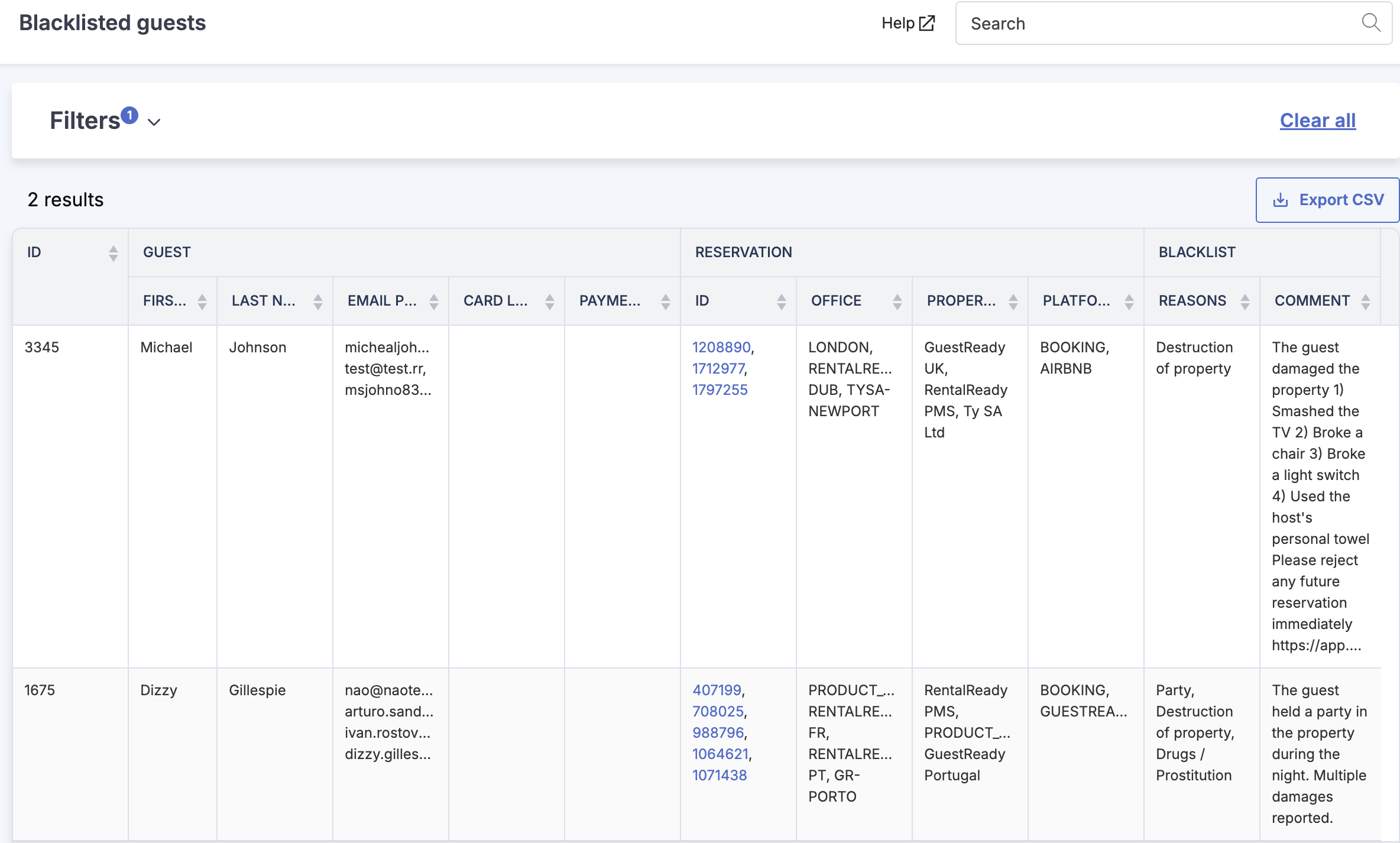Click the OFFICE column header label
Image resolution: width=1400 pixels, height=843 pixels.
836,300
